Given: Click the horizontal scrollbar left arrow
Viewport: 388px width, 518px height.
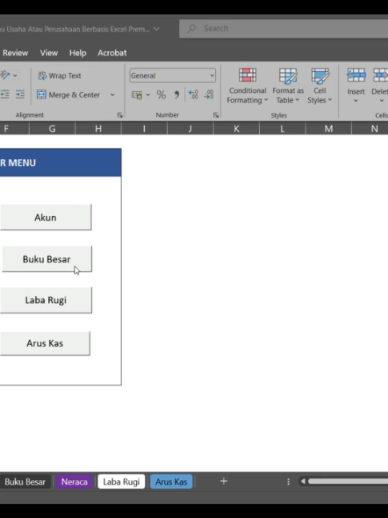Looking at the screenshot, I should [x=303, y=481].
